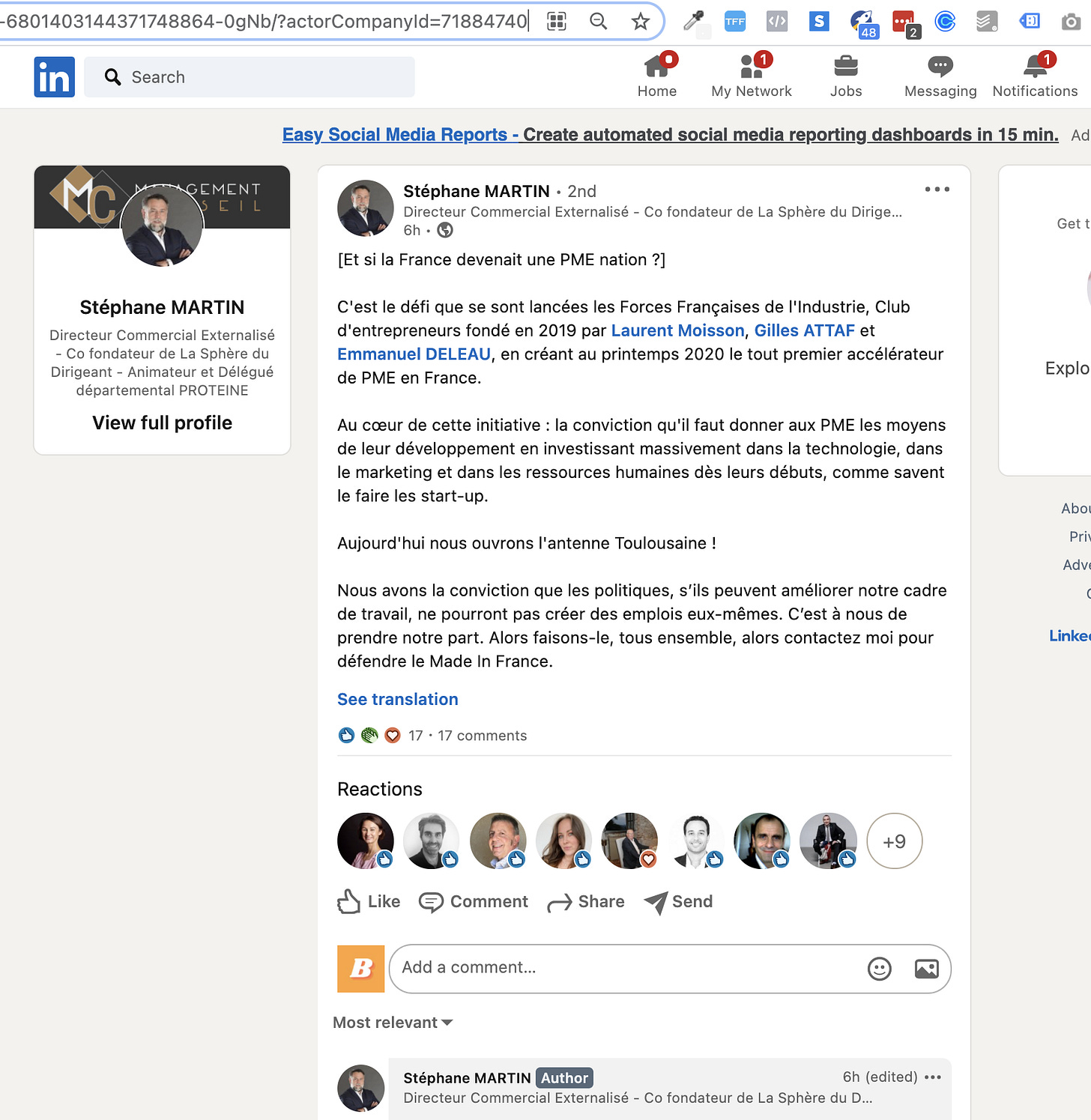Open Stéphane MARTIN name in sidebar card
The height and width of the screenshot is (1120, 1091).
pos(163,307)
